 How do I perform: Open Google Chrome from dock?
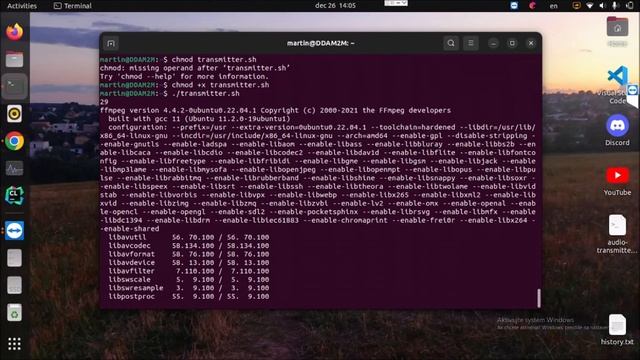pos(15,141)
